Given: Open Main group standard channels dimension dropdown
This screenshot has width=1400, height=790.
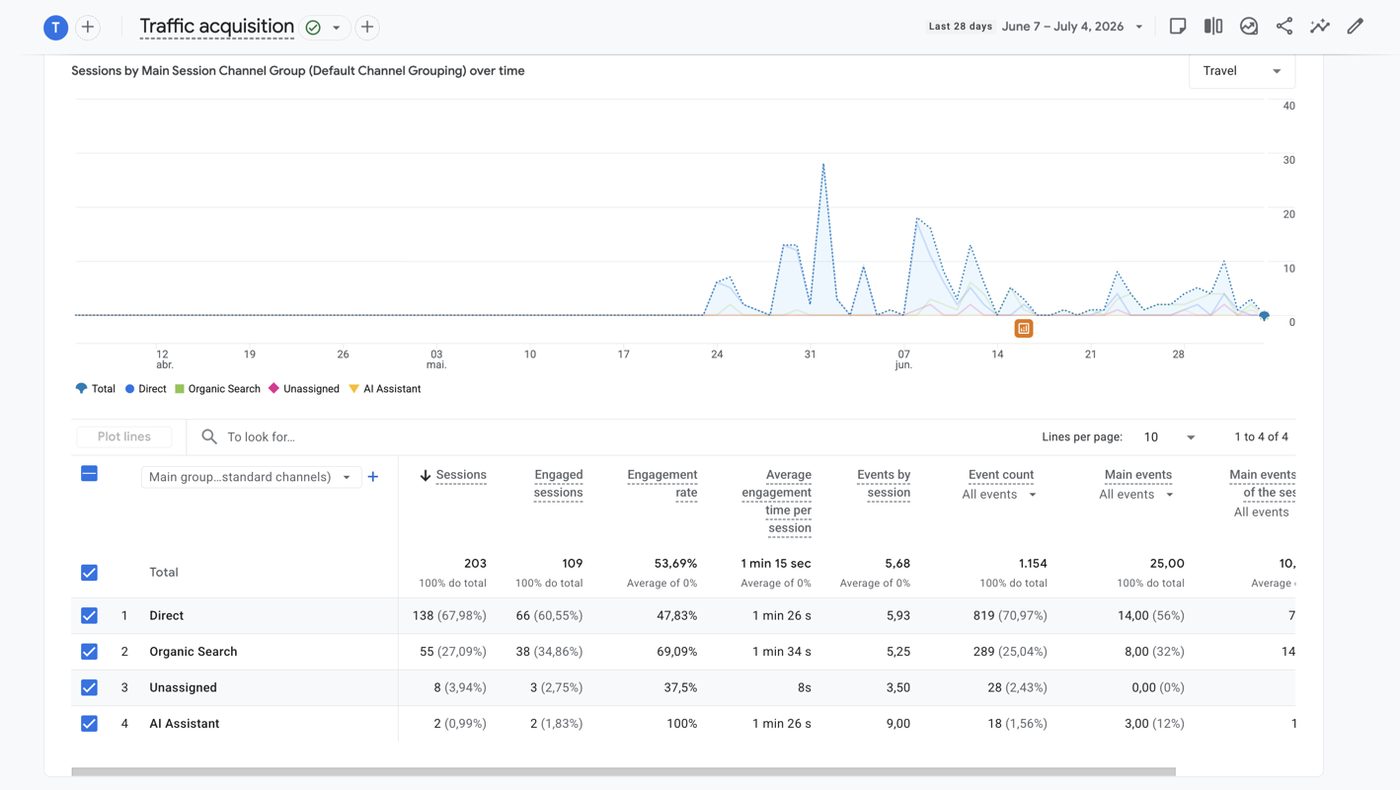Looking at the screenshot, I should (251, 477).
